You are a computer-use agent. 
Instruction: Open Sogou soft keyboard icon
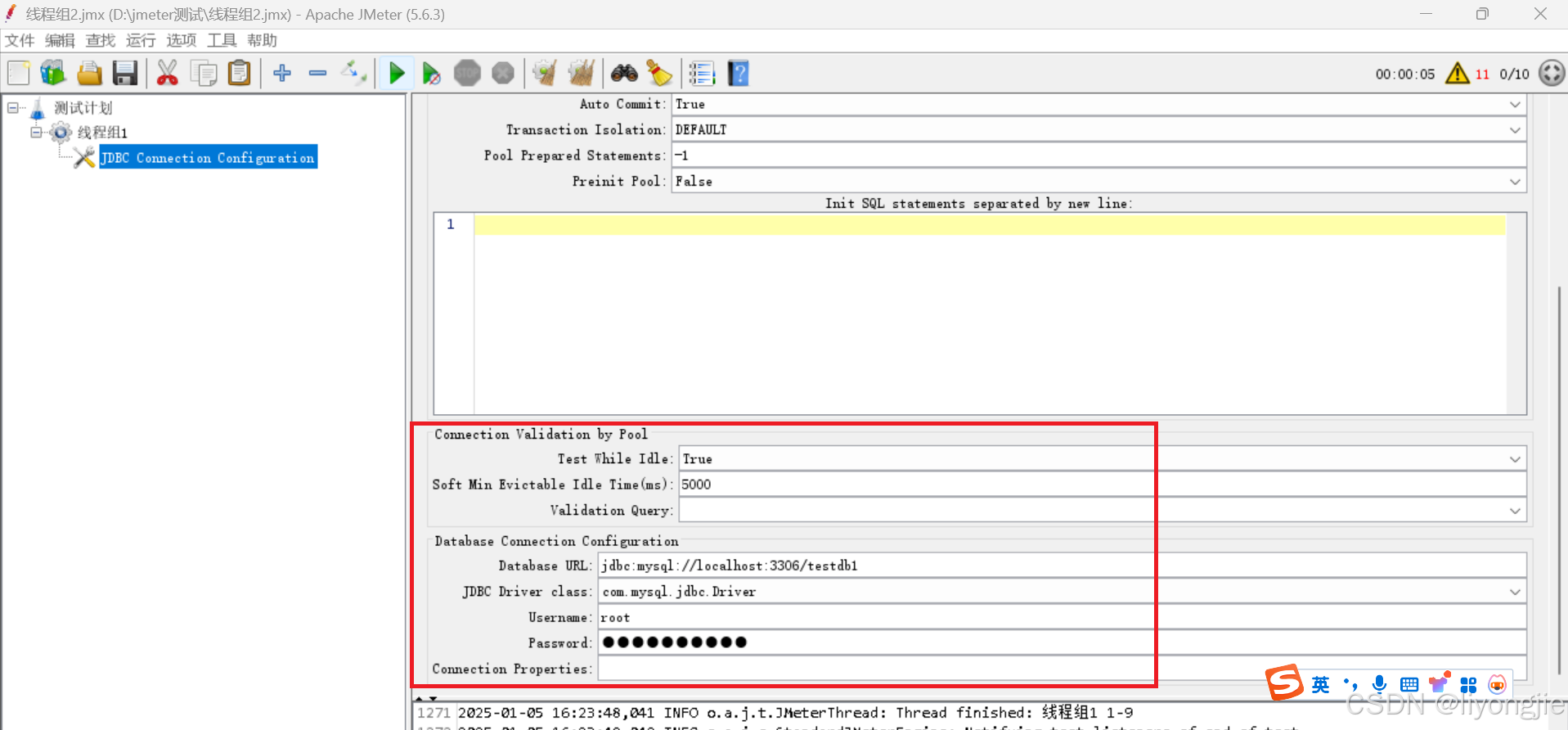[1409, 685]
